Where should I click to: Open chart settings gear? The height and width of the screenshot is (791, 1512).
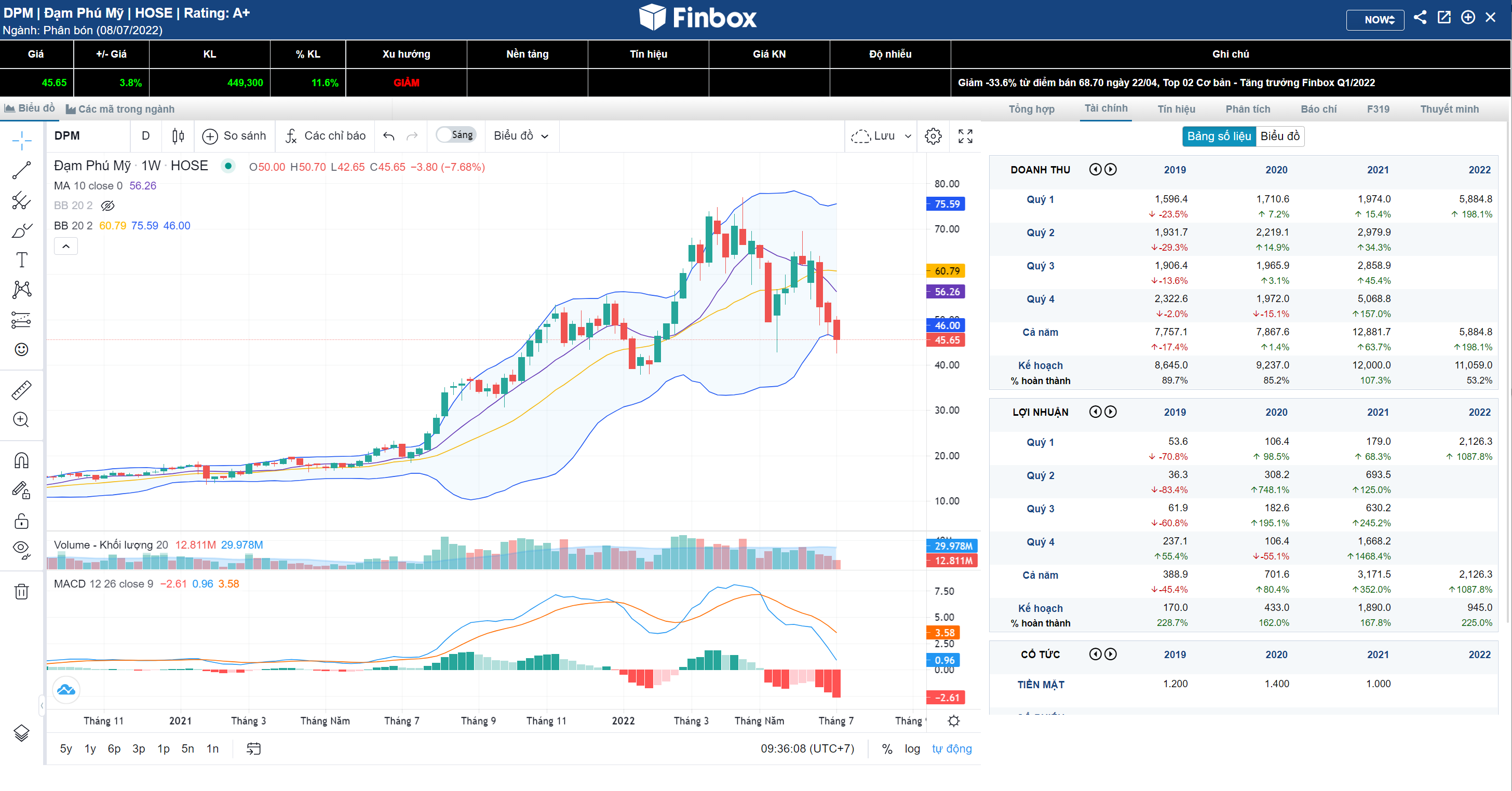933,136
